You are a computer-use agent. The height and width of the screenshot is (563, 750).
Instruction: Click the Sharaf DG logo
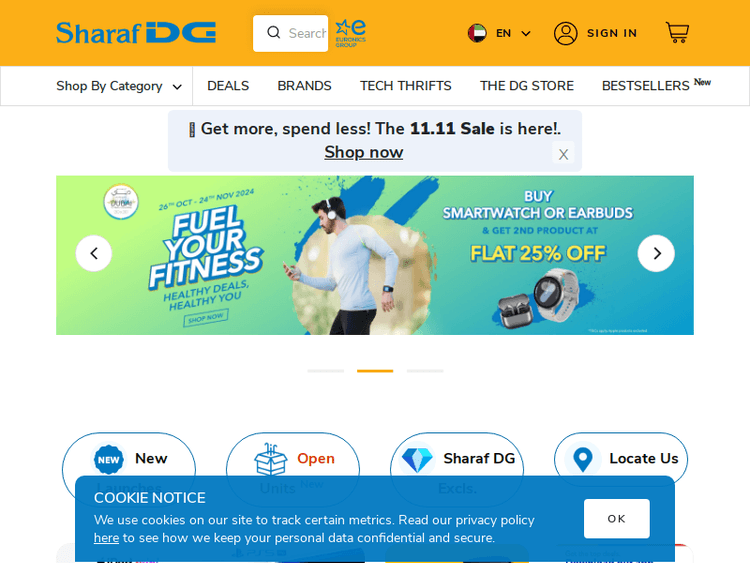[x=136, y=33]
